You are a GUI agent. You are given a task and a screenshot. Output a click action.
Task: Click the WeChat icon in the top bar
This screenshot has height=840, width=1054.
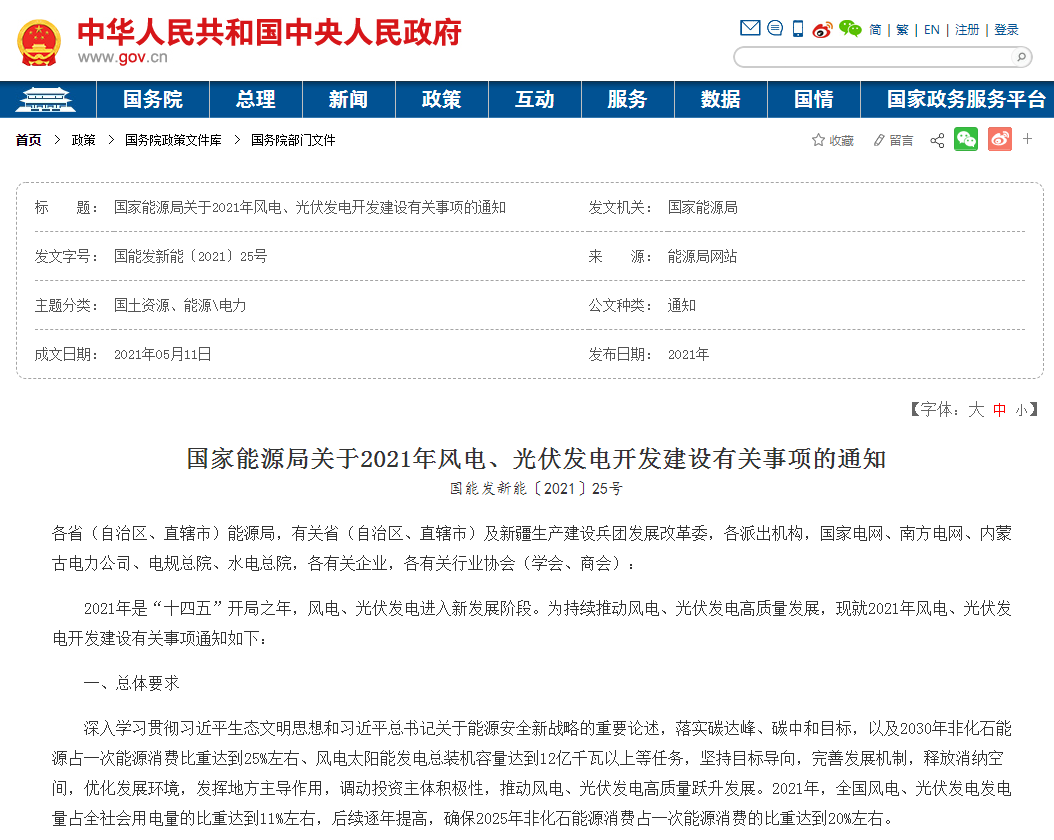pyautogui.click(x=849, y=28)
